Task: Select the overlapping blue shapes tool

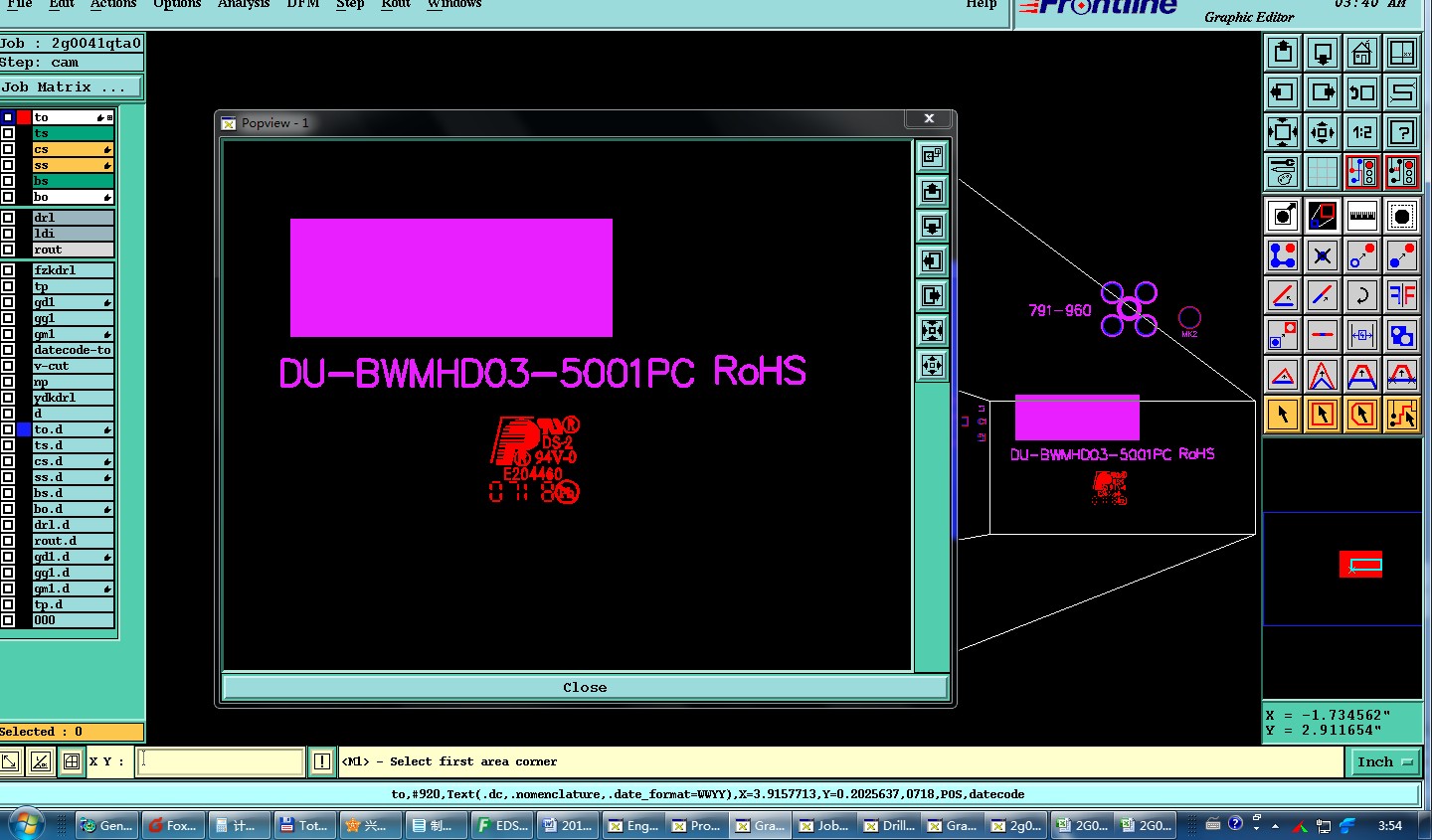Action: (1402, 335)
